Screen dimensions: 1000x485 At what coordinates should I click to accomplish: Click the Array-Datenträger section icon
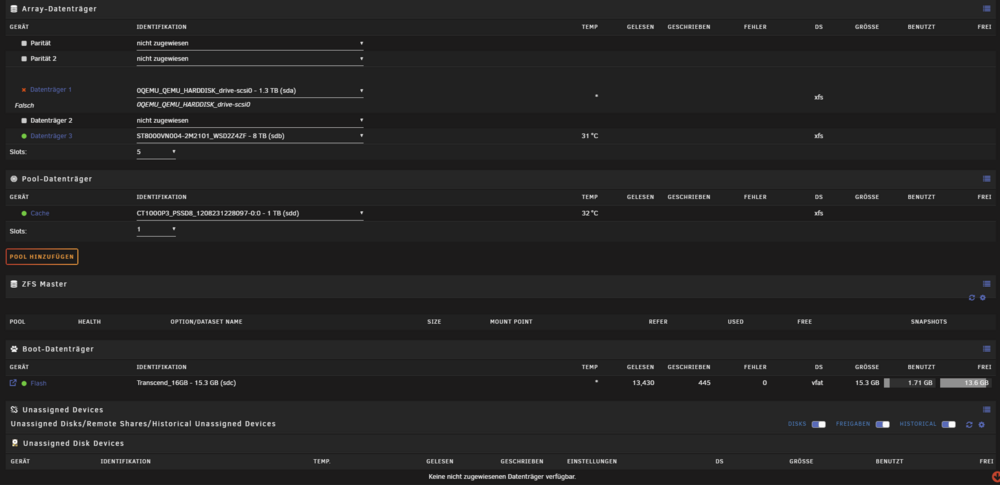coord(14,9)
